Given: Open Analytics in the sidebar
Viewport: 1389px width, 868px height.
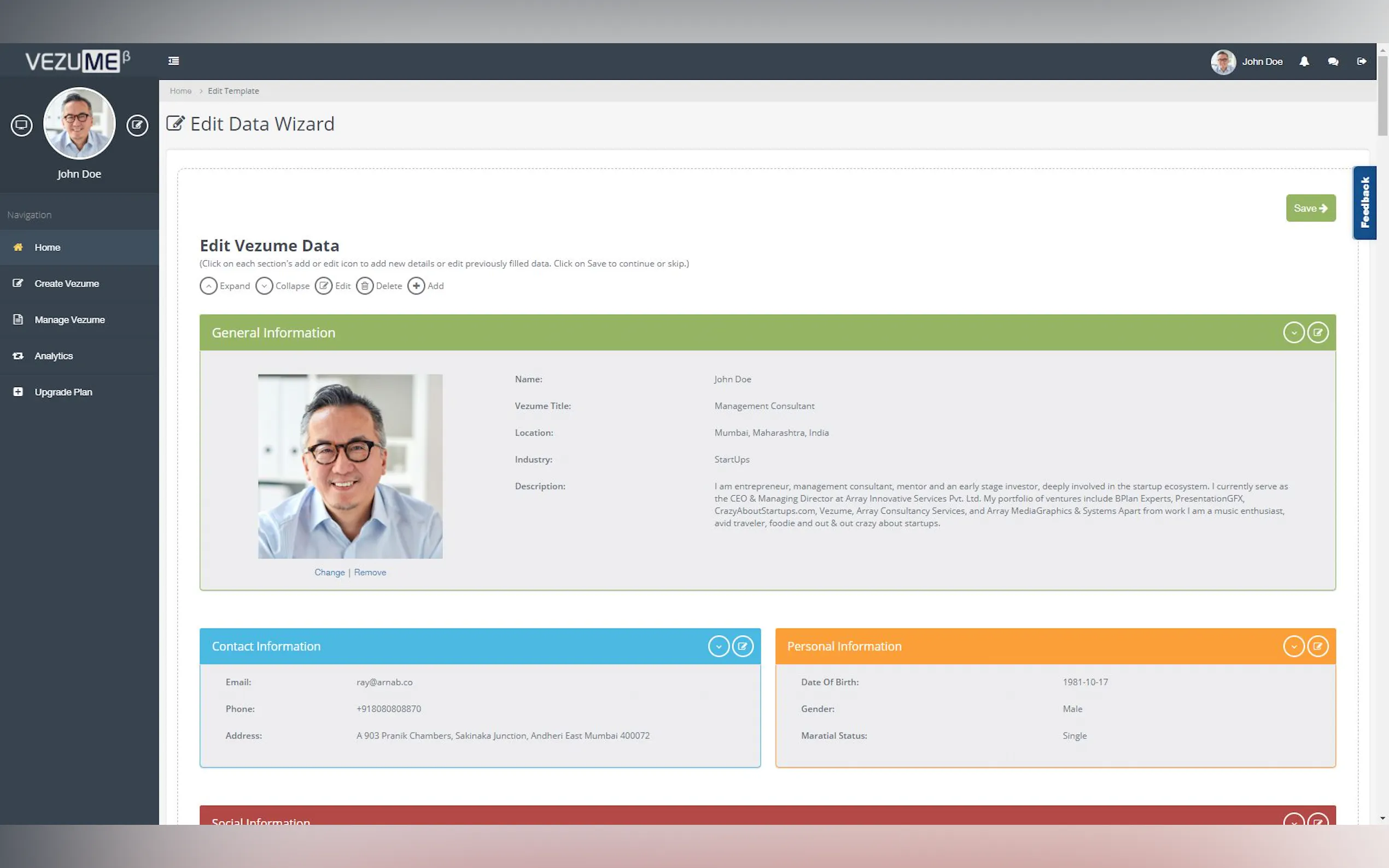Looking at the screenshot, I should pyautogui.click(x=79, y=356).
